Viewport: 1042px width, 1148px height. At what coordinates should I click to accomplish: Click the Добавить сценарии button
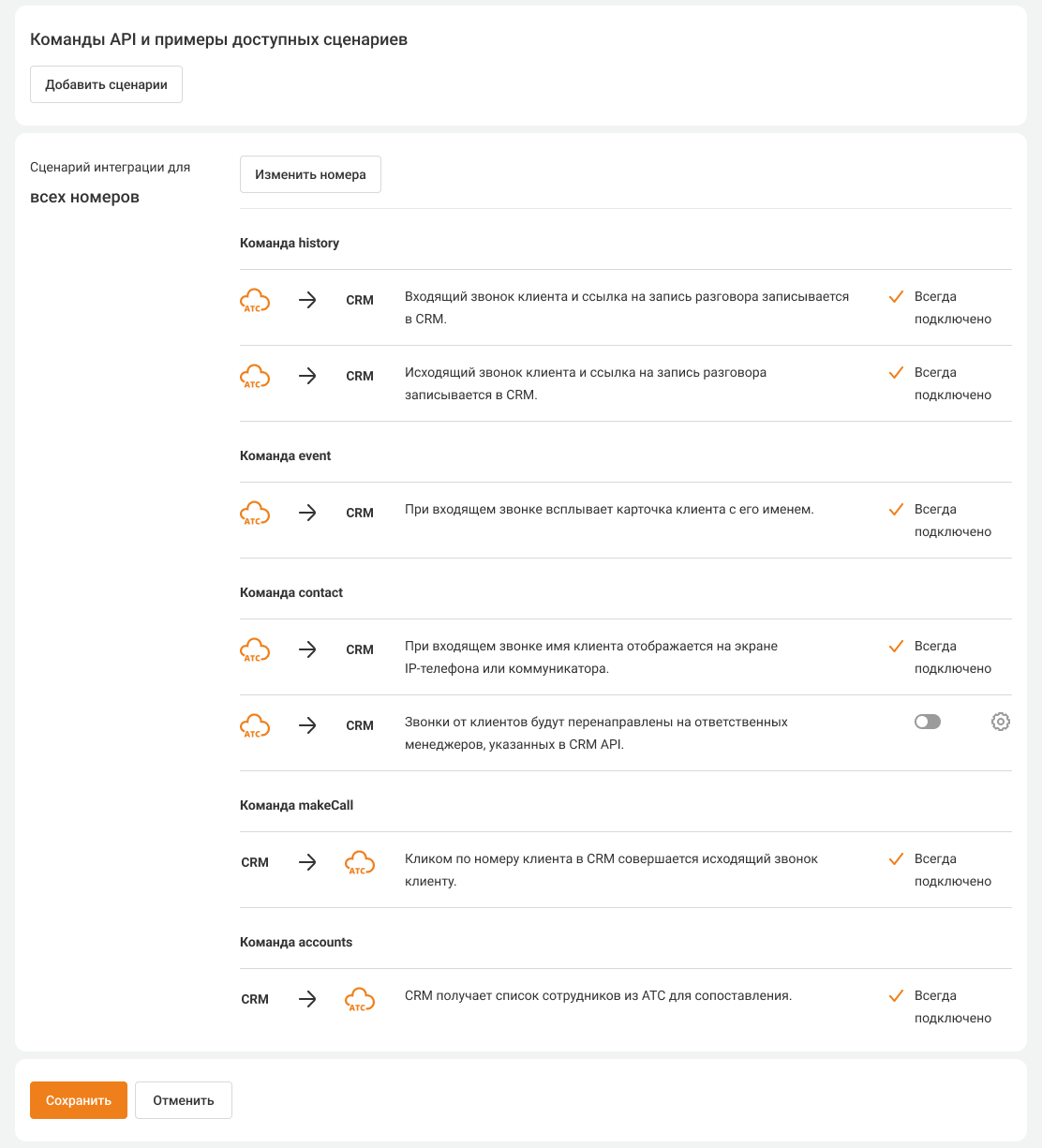click(106, 84)
